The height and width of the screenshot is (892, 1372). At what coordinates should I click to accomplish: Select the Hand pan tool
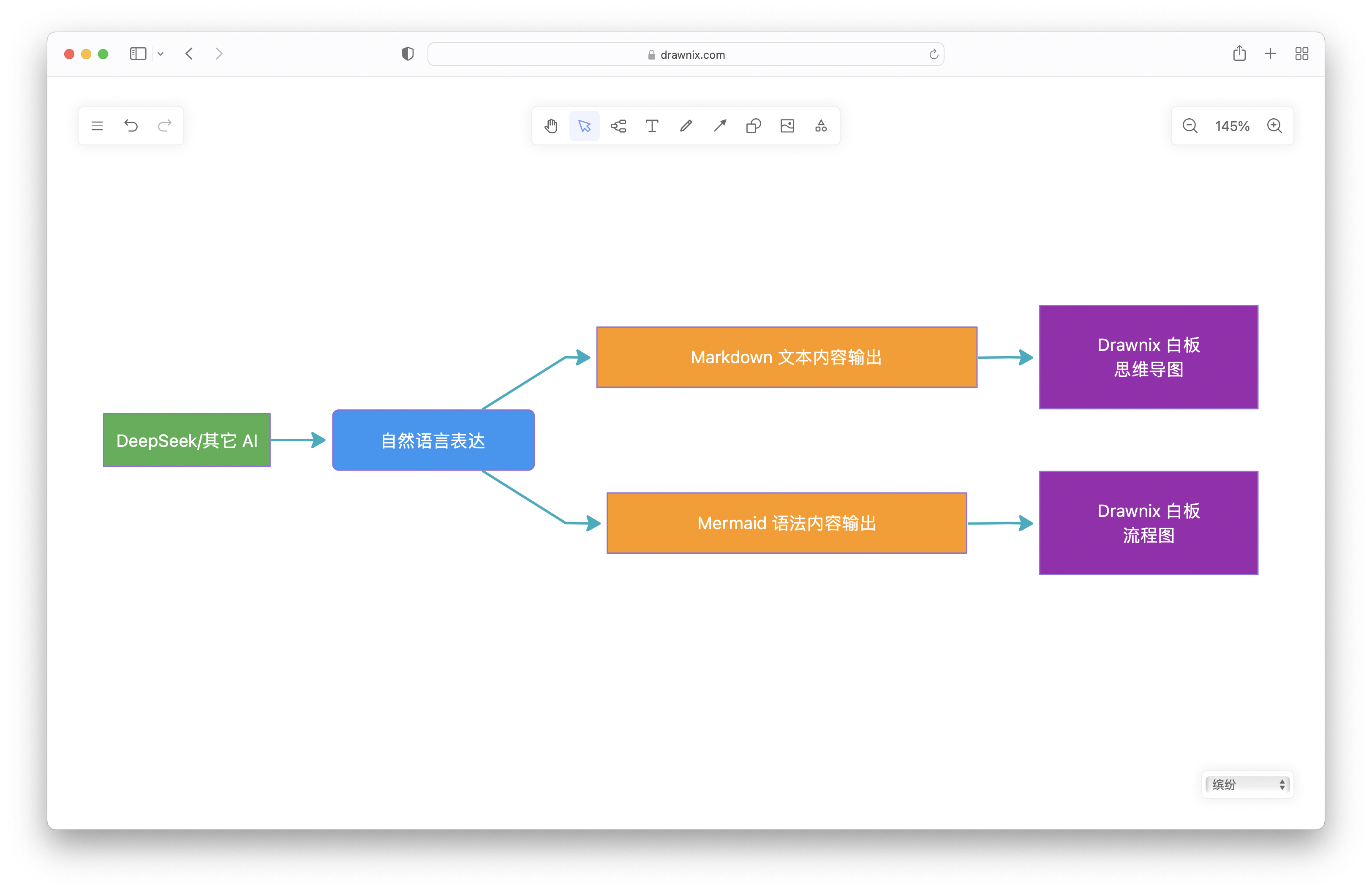pos(550,125)
